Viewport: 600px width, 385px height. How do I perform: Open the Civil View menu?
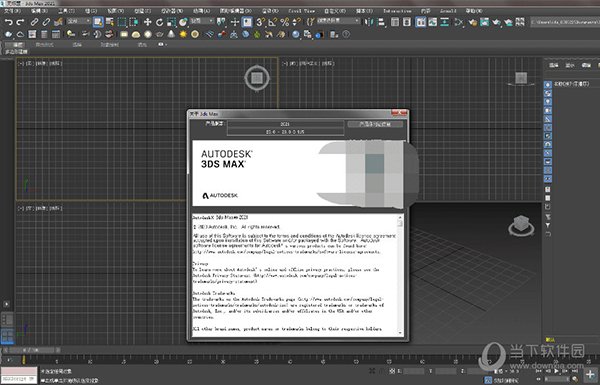click(x=302, y=11)
